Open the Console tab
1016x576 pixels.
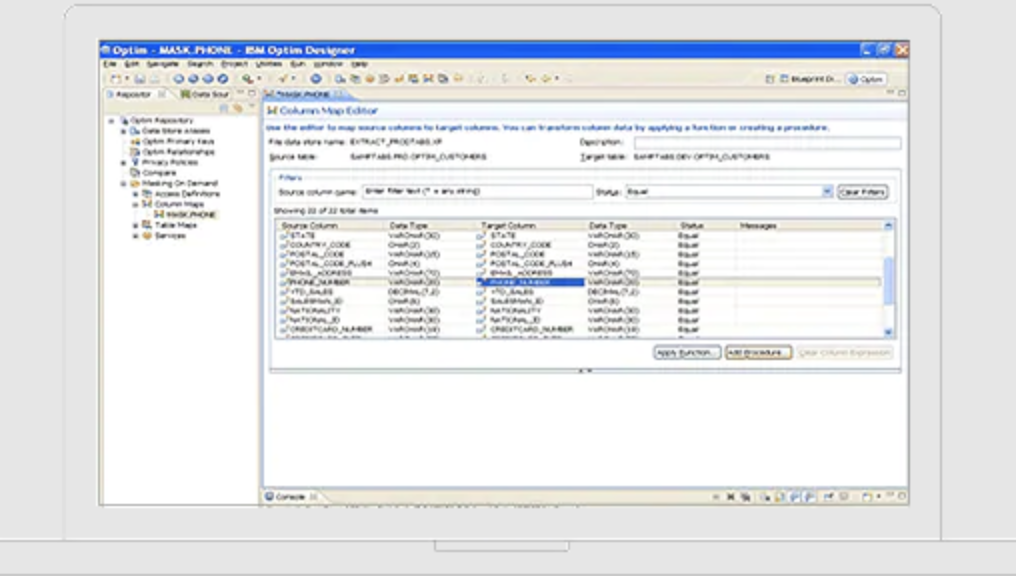[290, 496]
